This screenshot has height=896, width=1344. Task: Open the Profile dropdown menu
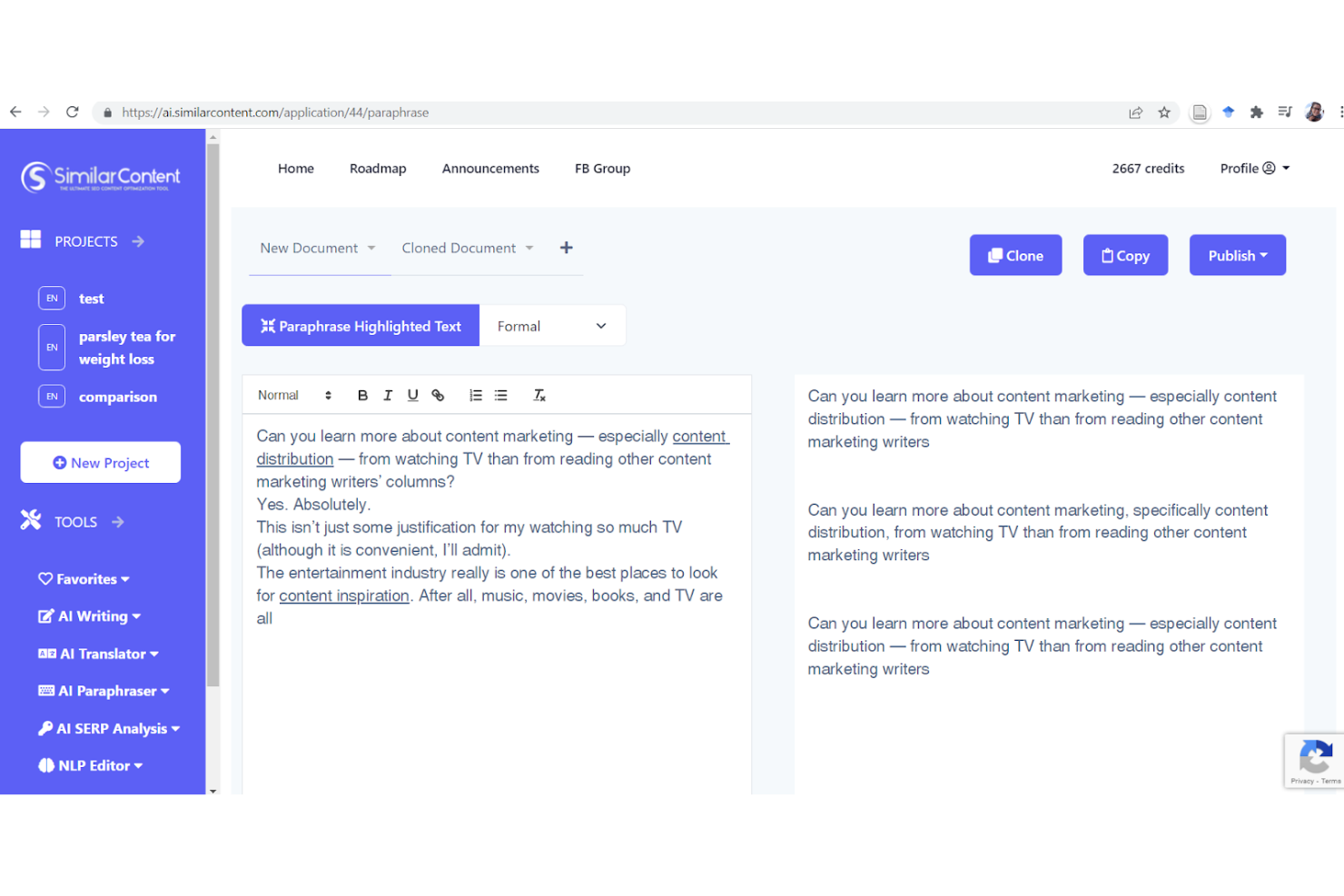(1255, 168)
